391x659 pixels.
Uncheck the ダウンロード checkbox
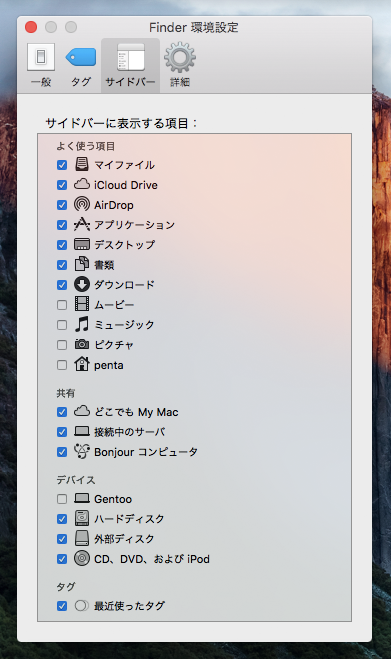click(62, 285)
